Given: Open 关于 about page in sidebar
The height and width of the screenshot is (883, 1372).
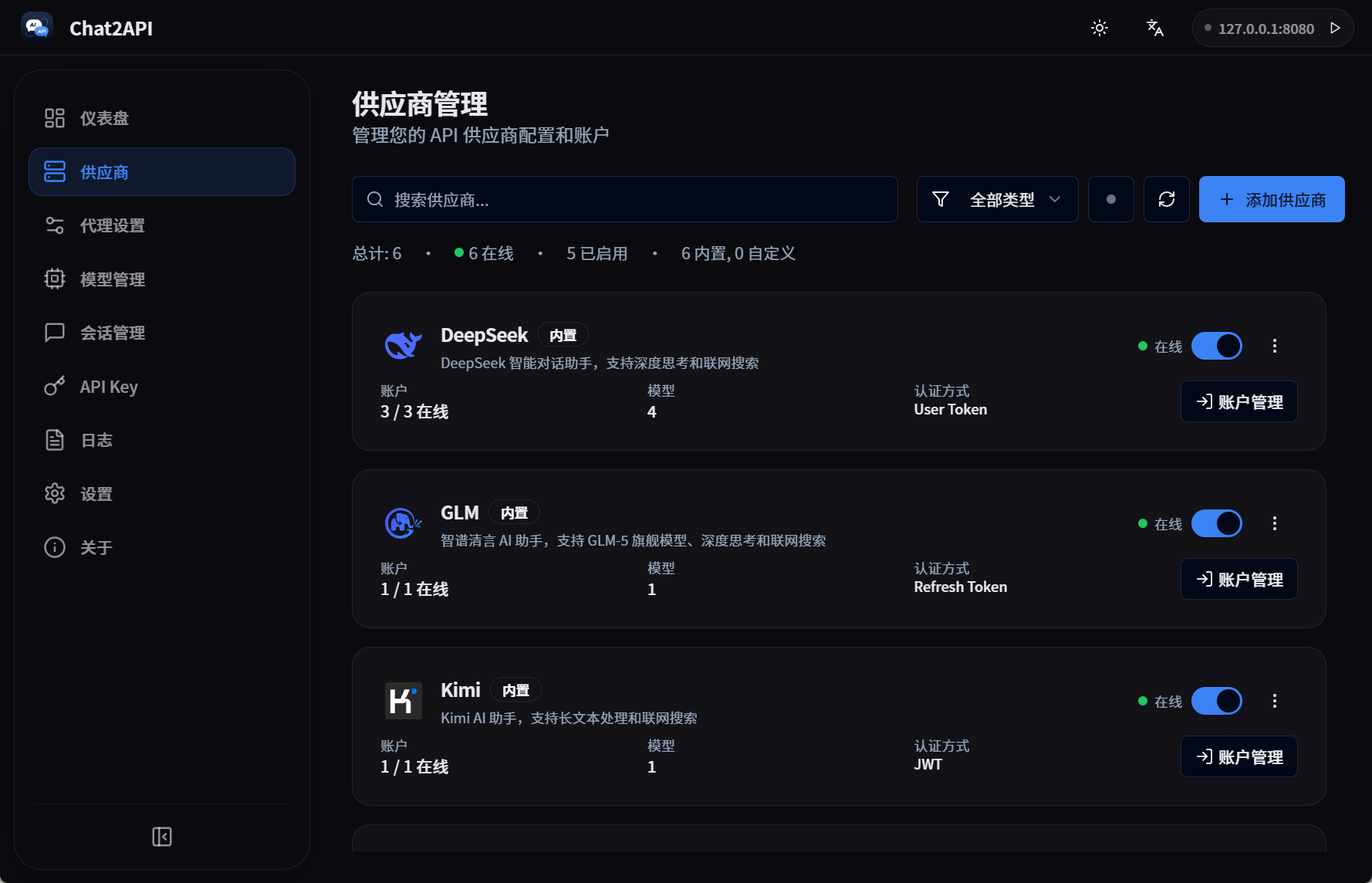Looking at the screenshot, I should point(162,547).
